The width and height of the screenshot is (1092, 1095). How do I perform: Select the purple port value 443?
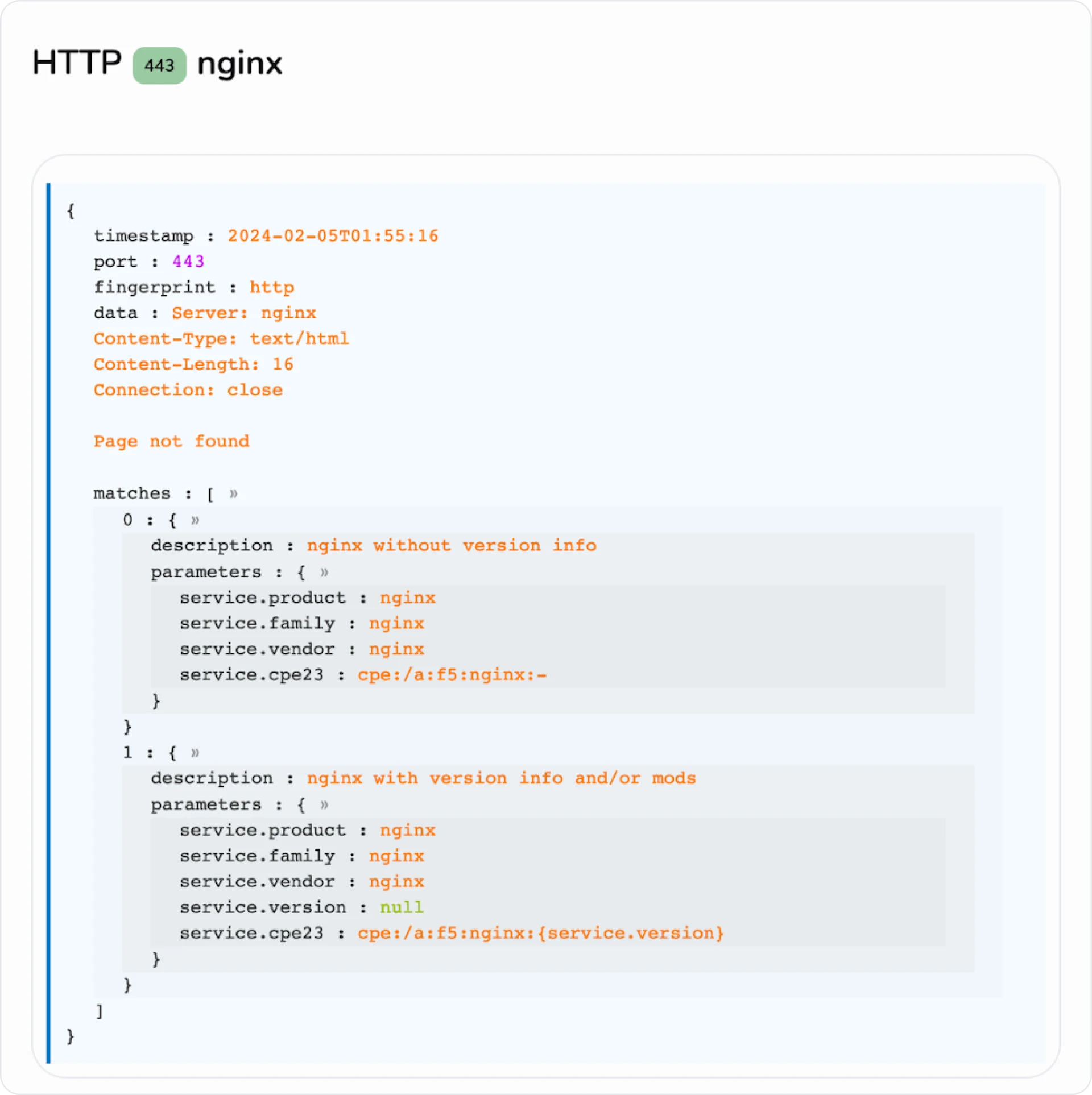[x=188, y=262]
